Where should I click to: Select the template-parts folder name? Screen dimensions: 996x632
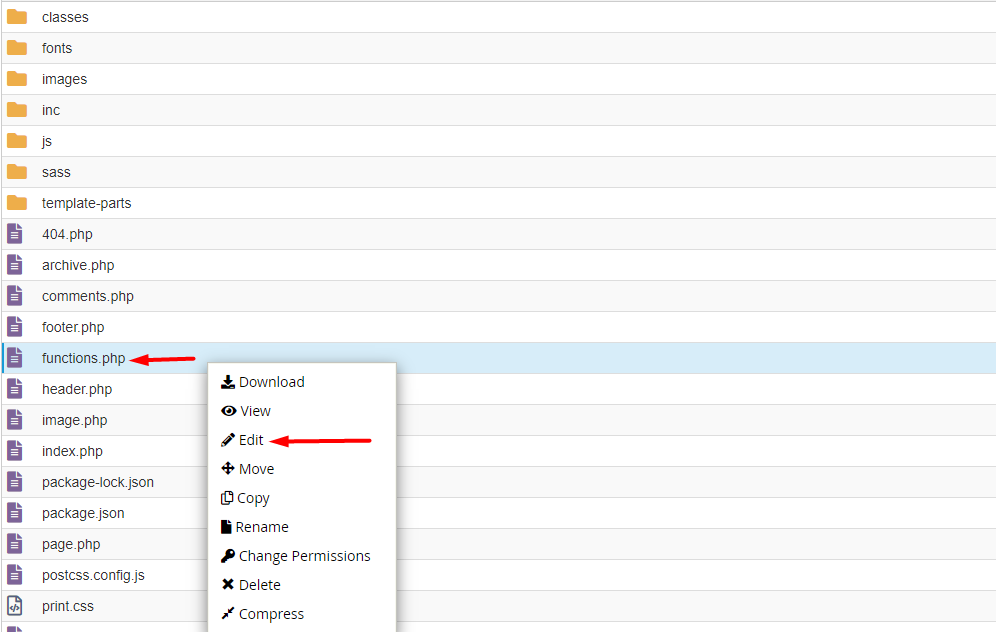(x=86, y=203)
